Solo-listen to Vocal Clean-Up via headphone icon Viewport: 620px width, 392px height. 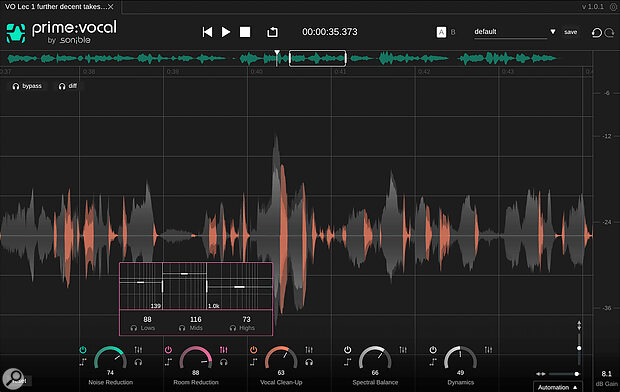309,362
